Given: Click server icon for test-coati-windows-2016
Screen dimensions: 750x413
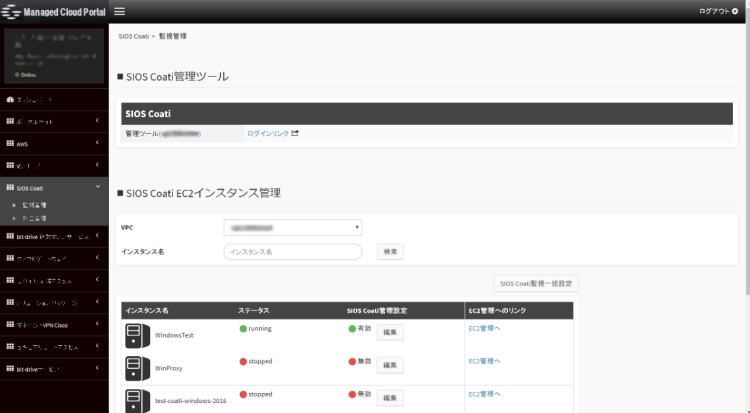Looking at the screenshot, I should point(137,401).
